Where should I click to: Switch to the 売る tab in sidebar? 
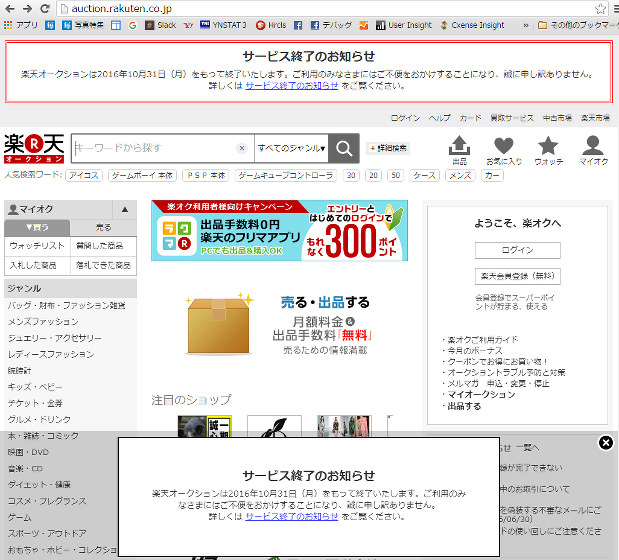pos(103,228)
